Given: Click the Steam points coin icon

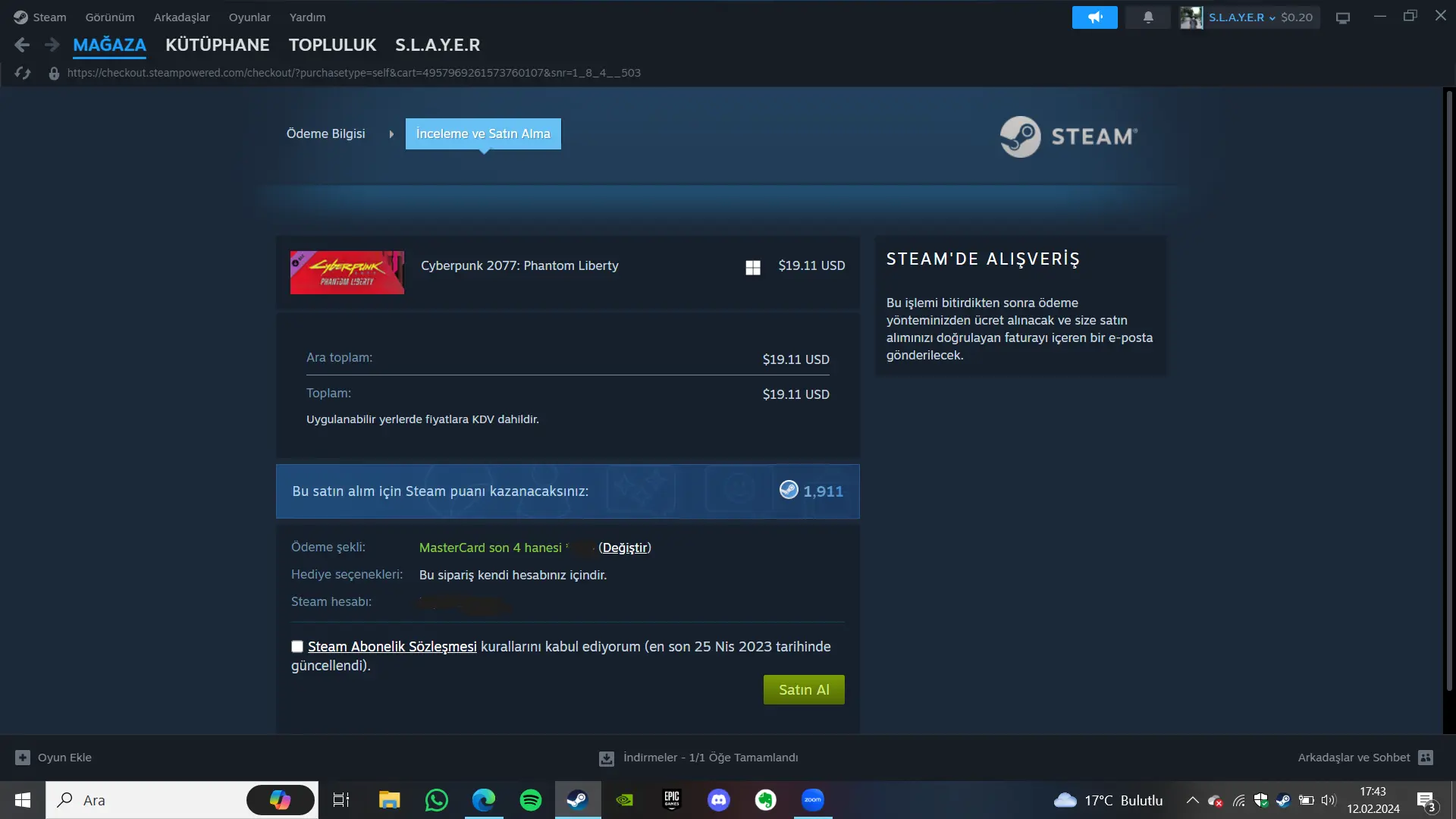Looking at the screenshot, I should pos(789,490).
